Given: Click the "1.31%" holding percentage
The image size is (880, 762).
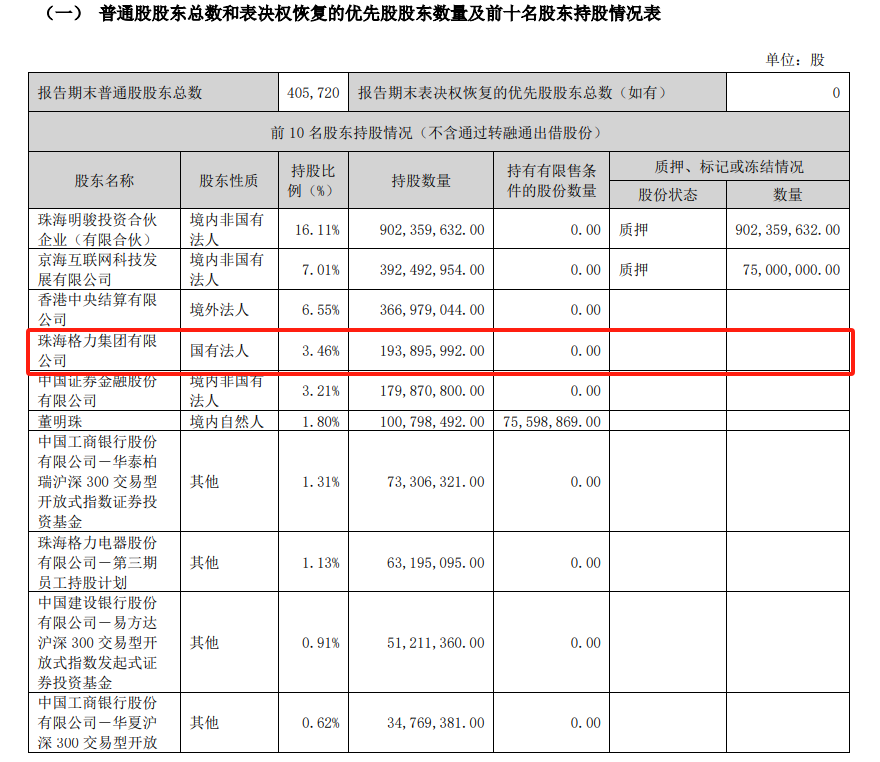Looking at the screenshot, I should 321,481.
